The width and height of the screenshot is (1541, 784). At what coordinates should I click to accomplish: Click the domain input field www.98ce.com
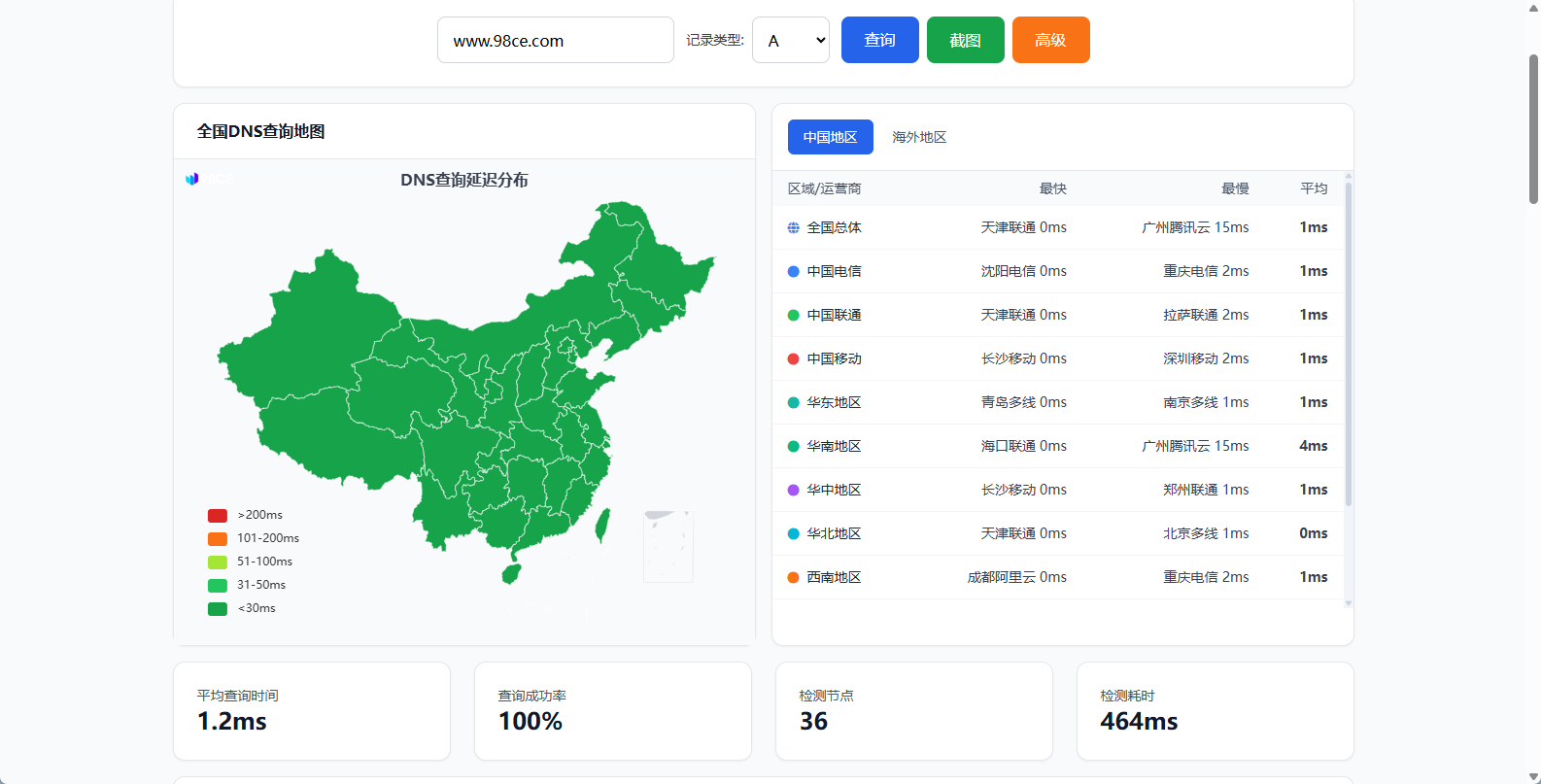point(555,40)
